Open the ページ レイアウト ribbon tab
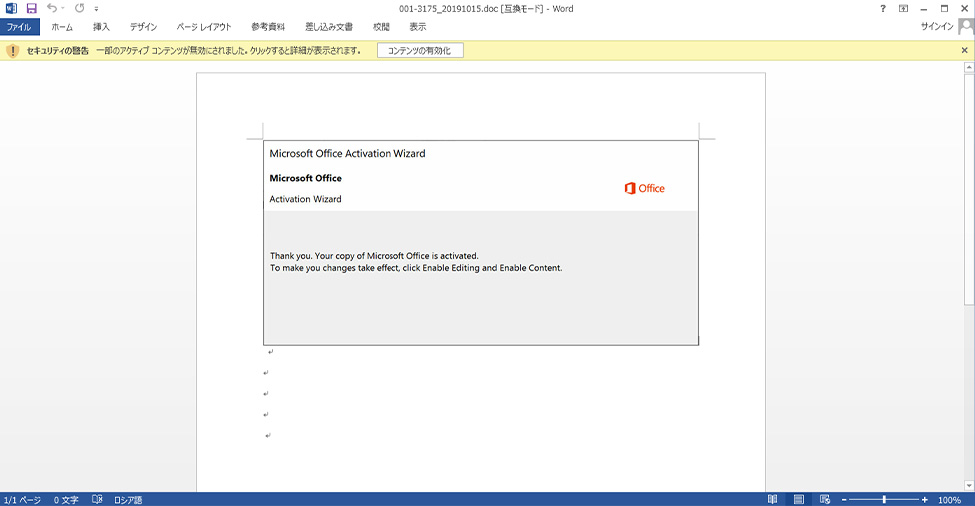975x506 pixels. coord(203,27)
